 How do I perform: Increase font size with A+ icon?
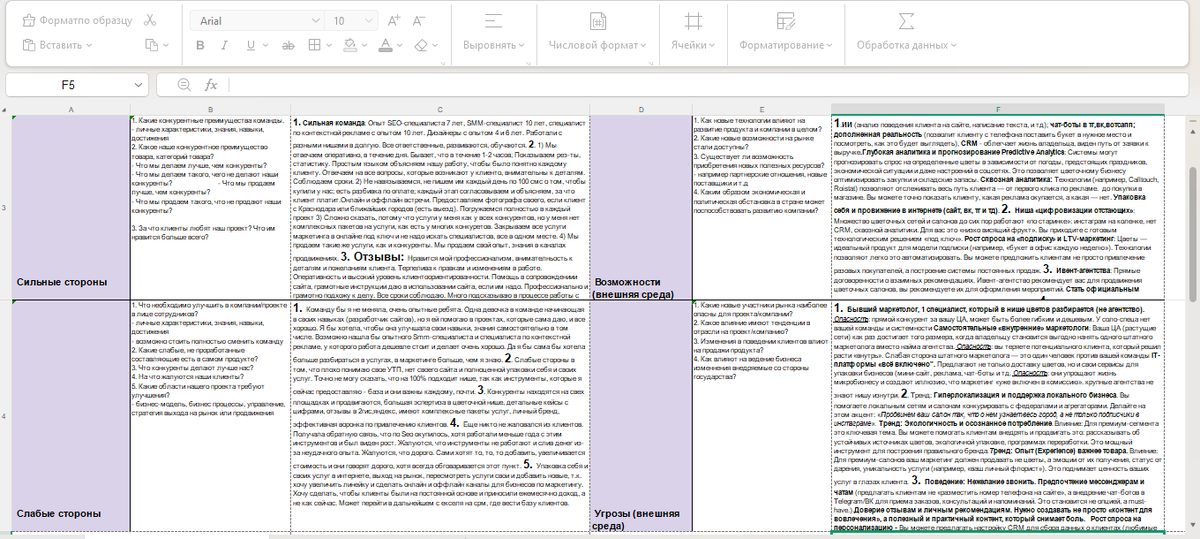393,20
